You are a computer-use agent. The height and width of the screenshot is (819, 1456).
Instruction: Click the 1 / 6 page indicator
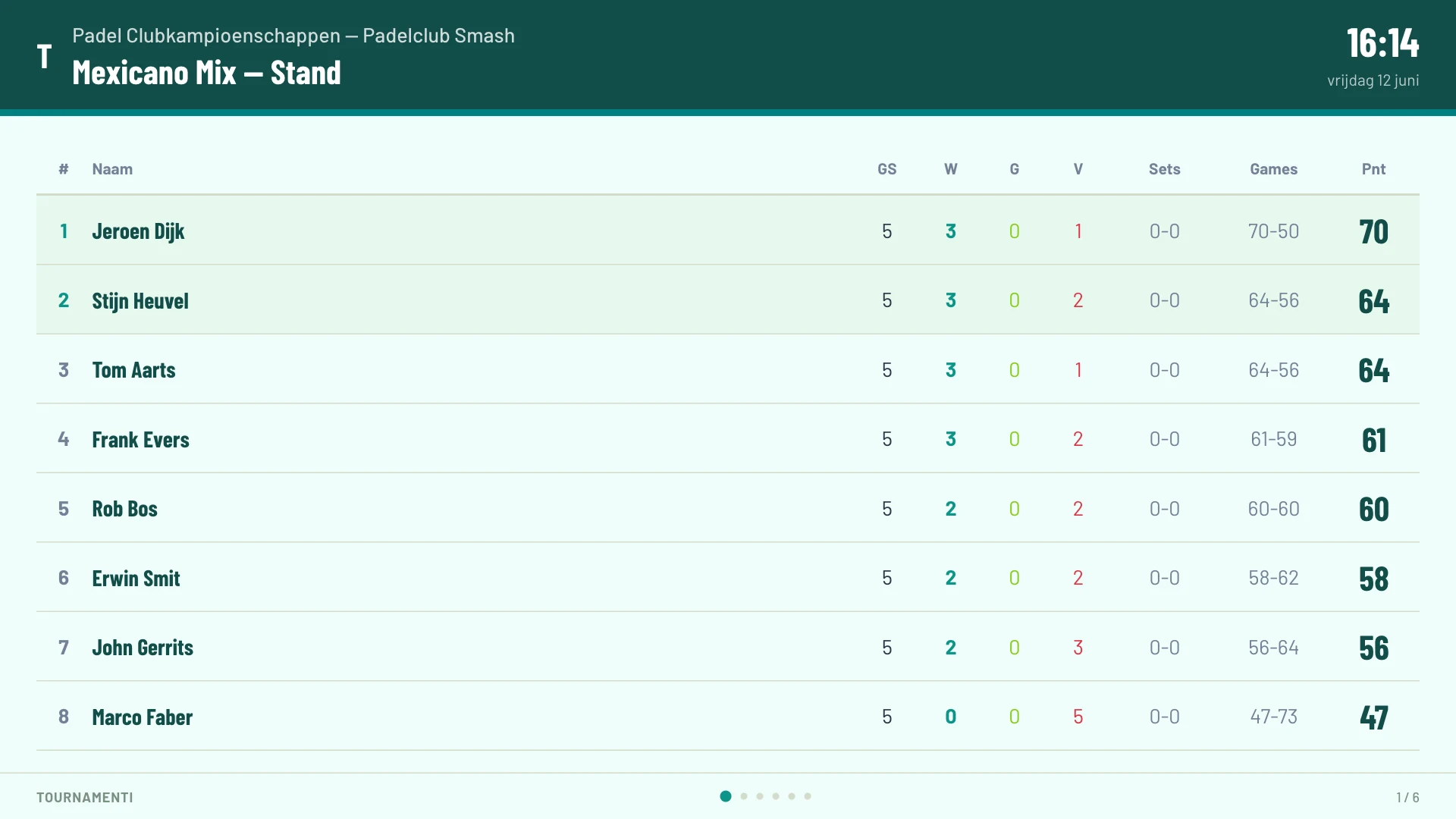(x=1407, y=797)
